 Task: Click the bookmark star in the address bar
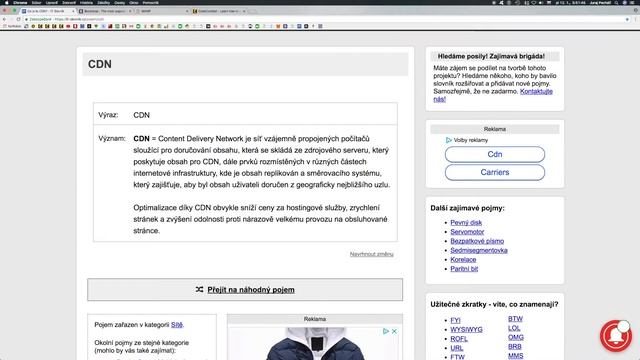pos(627,19)
